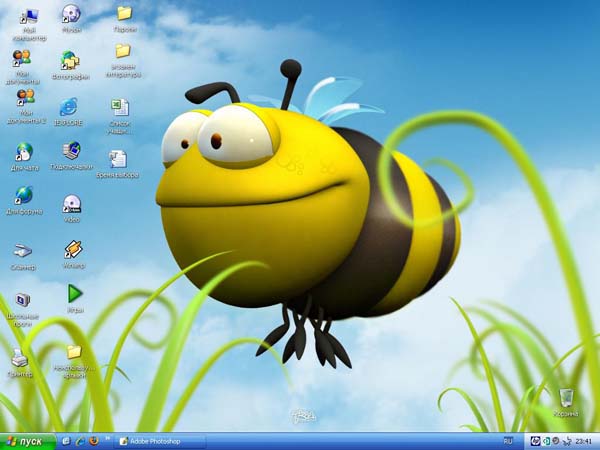
Task: Expand the Quick Launch overflow chevron
Action: coord(108,439)
